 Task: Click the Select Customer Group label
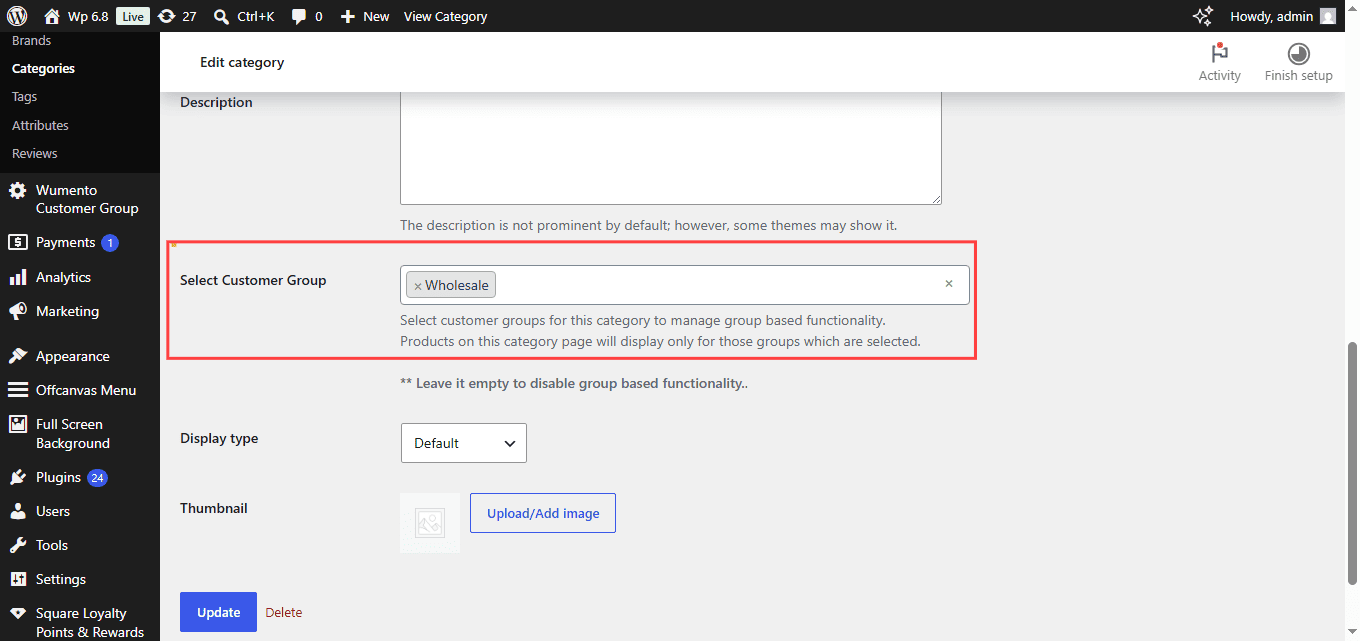pos(253,280)
